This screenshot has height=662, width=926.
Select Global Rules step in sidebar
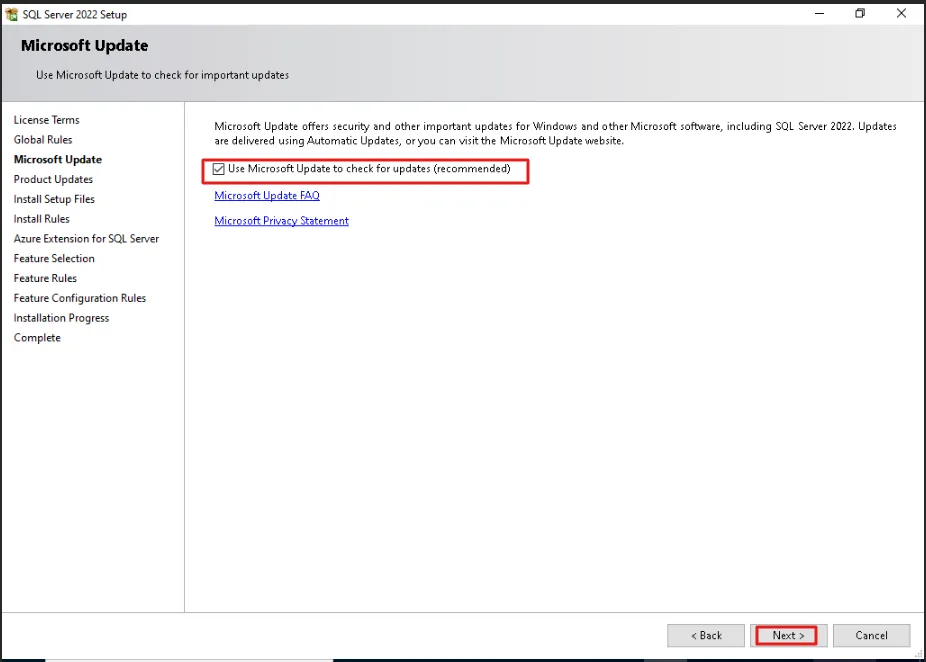[x=43, y=140]
